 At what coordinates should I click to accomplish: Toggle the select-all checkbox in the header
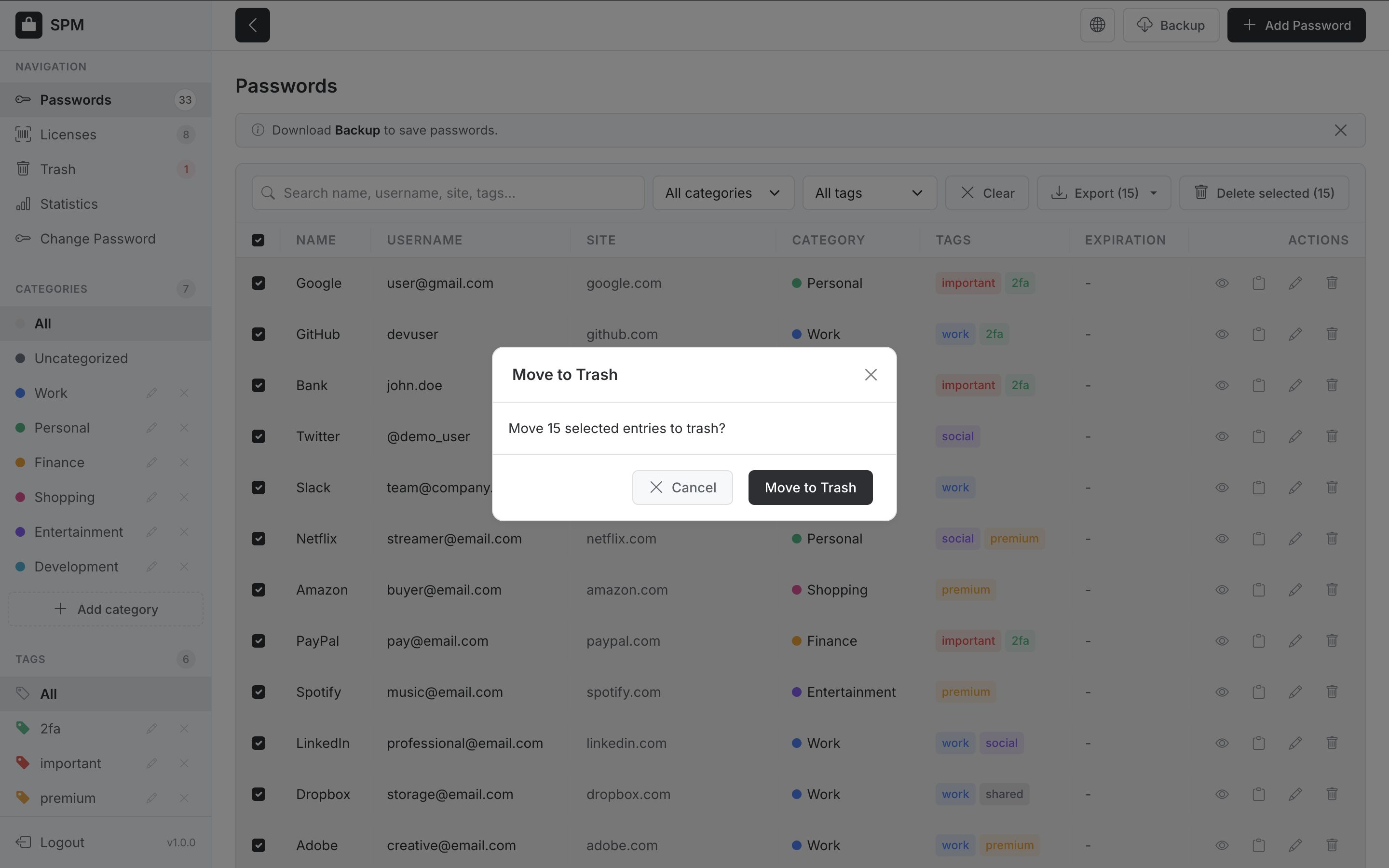coord(259,240)
